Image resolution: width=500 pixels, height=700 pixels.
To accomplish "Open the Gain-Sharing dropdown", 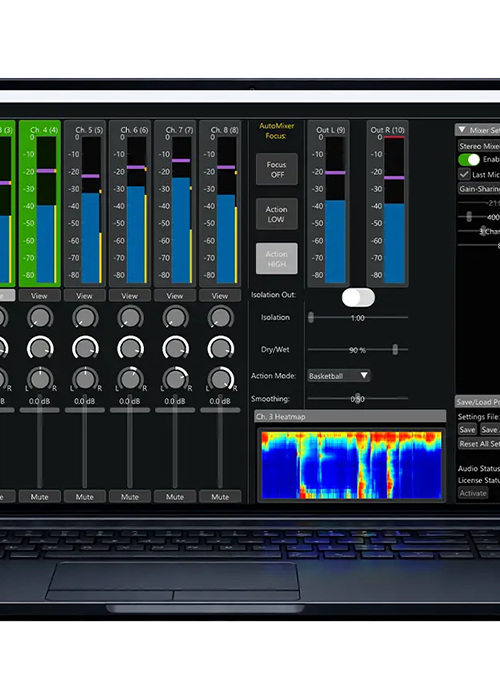I will tap(479, 188).
